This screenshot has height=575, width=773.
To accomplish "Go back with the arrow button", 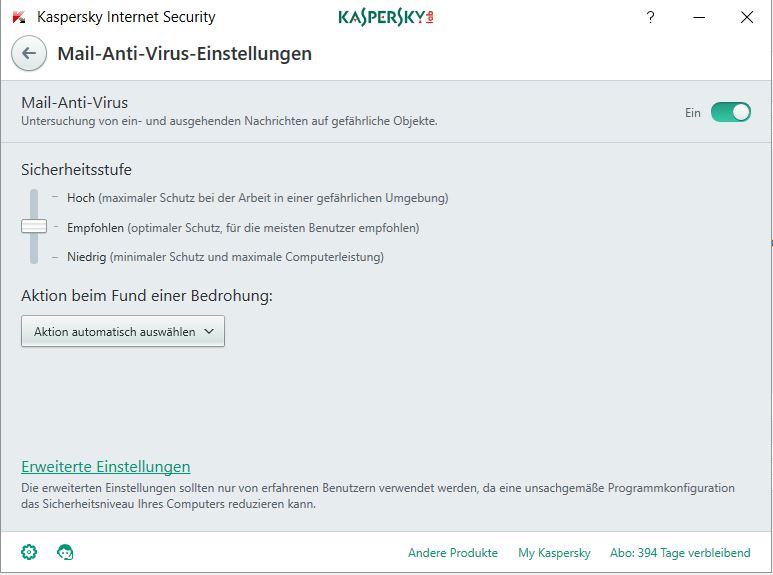I will 29,53.
